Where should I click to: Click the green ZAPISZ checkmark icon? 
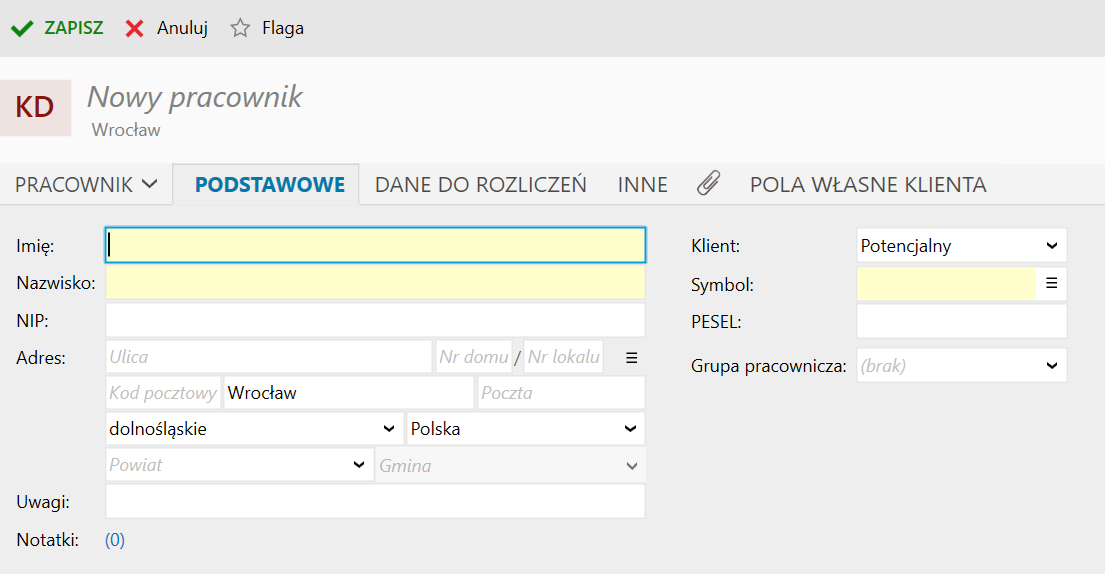[x=22, y=29]
